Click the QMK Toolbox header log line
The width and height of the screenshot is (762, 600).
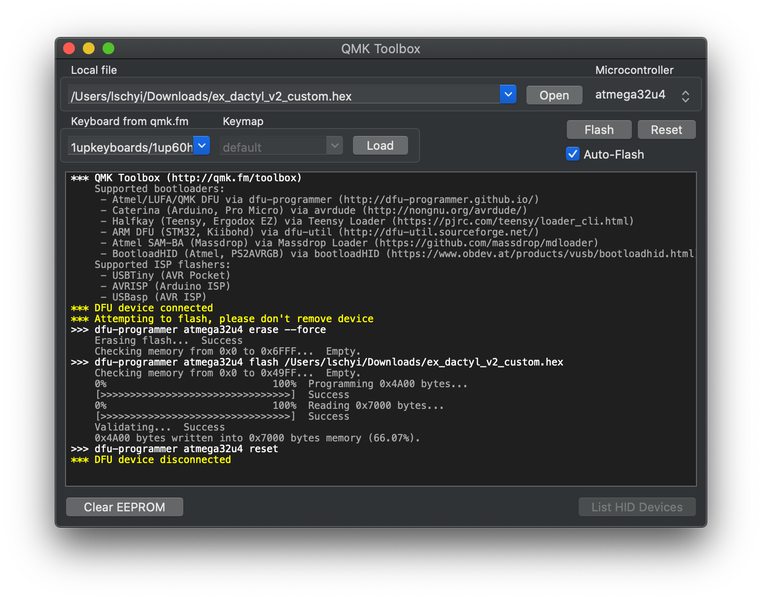tap(186, 178)
